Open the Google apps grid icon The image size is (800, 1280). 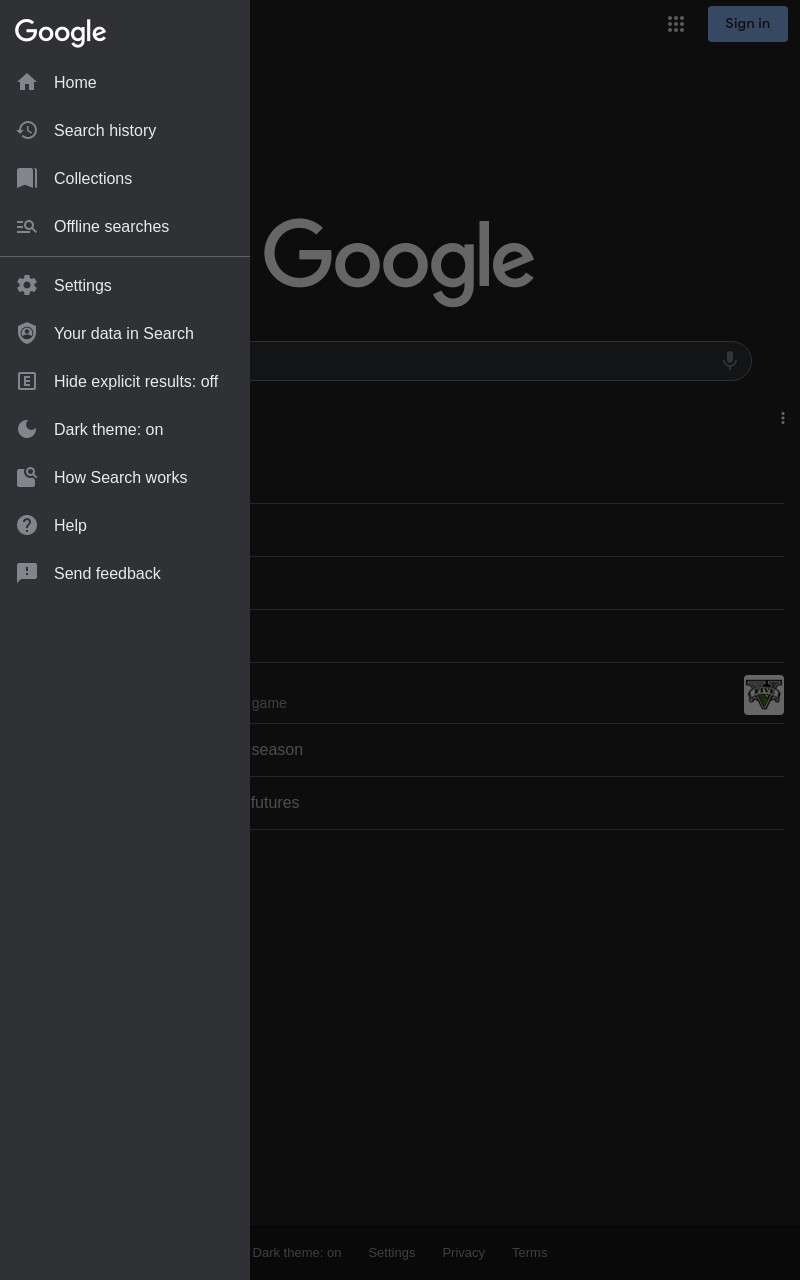676,24
